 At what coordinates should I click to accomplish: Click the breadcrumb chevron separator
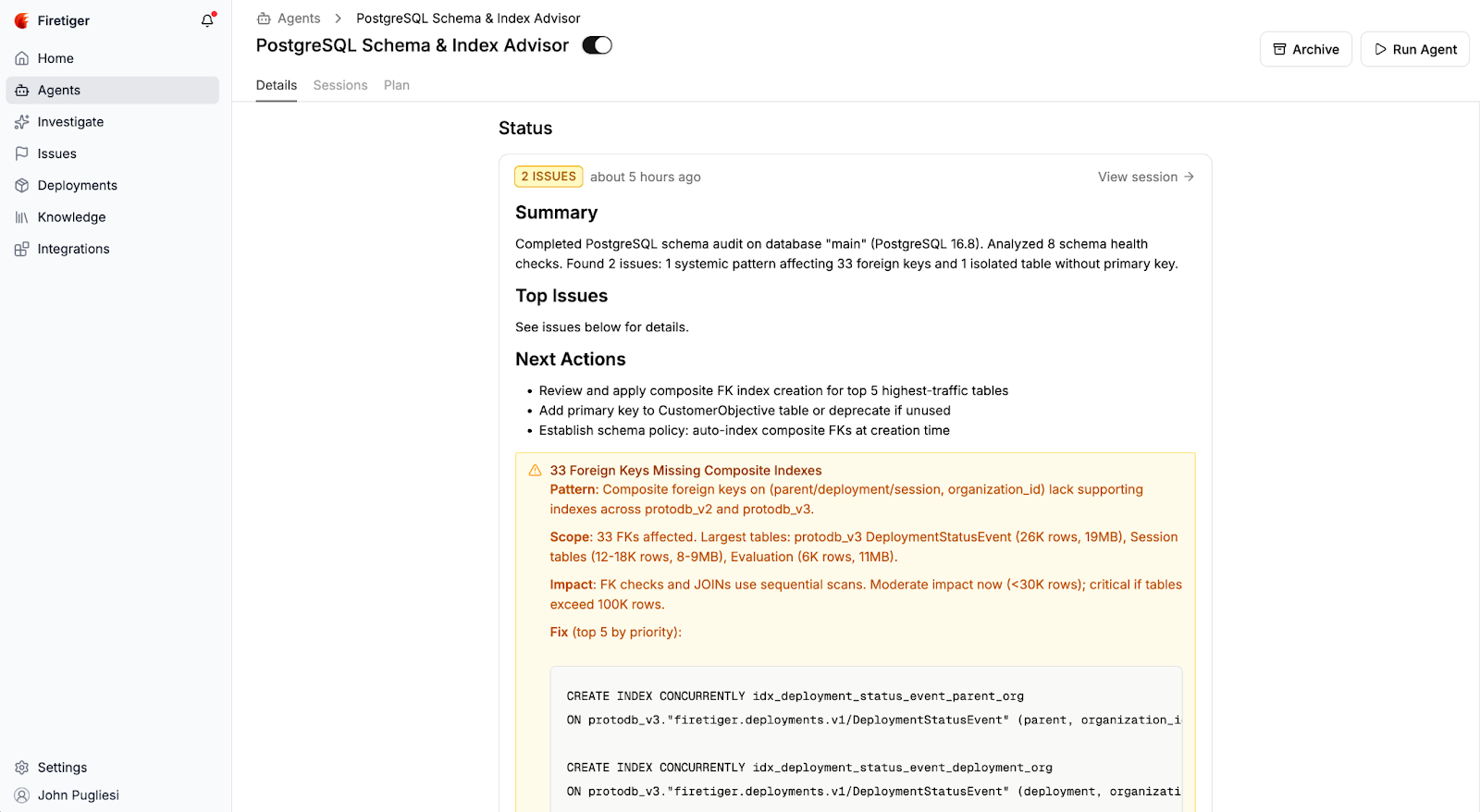[x=339, y=18]
